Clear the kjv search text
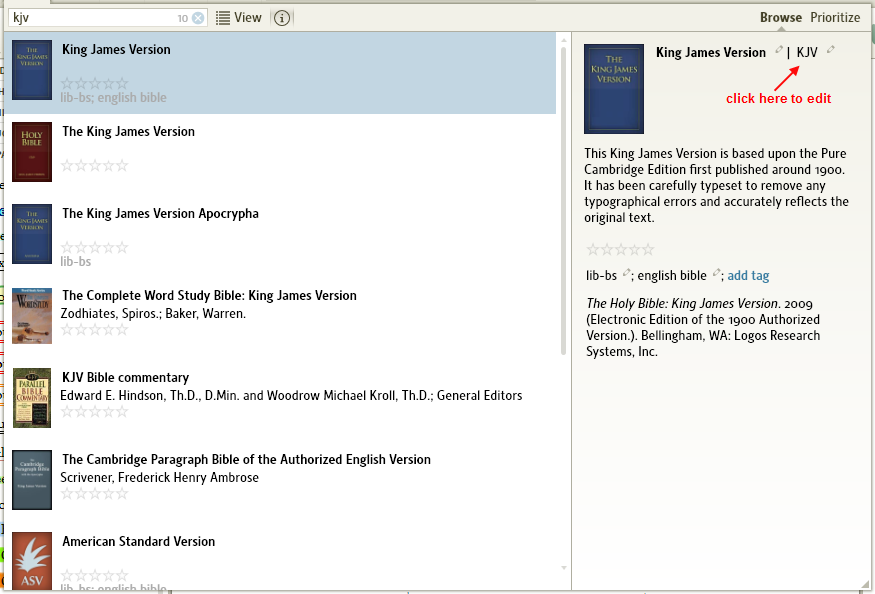The height and width of the screenshot is (594, 875). [x=198, y=18]
